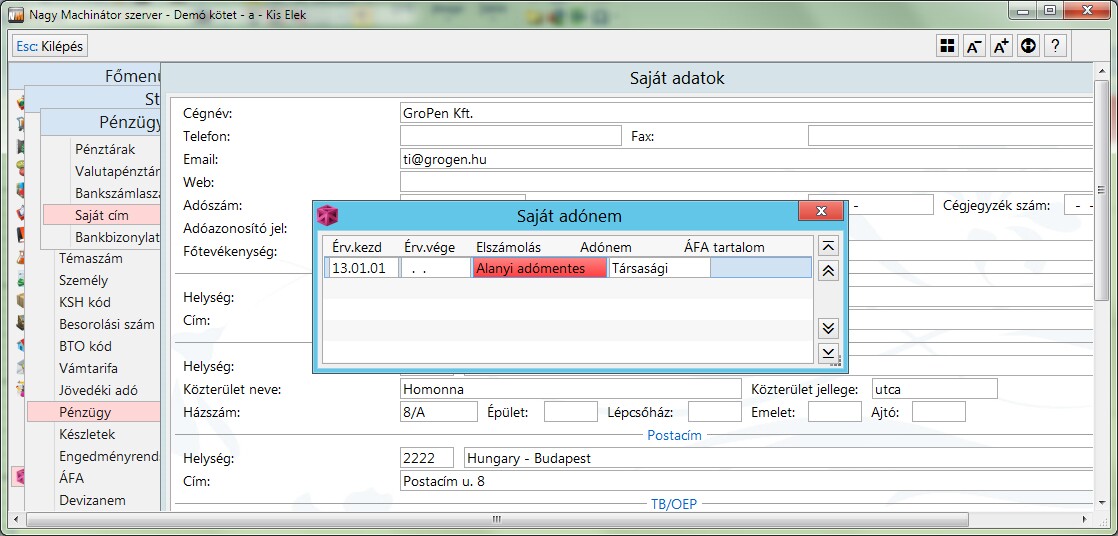Click the Házszám field containing 8/A
The width and height of the screenshot is (1118, 536).
pos(439,412)
